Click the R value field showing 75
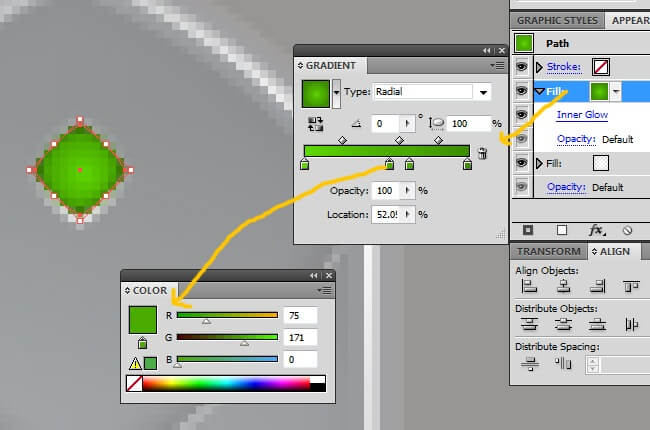The image size is (650, 430). pyautogui.click(x=301, y=316)
